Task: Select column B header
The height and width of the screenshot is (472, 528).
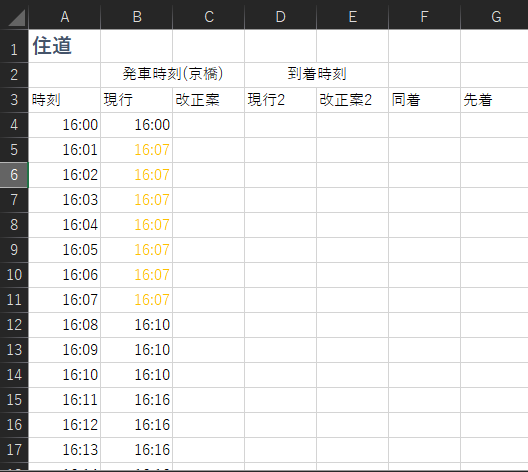Action: [x=137, y=17]
